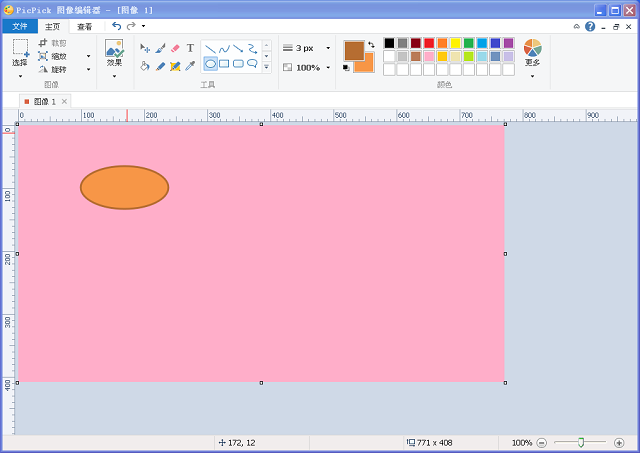Open the More colors (更多) wheel
Viewport: 640px width, 453px height.
tap(533, 48)
